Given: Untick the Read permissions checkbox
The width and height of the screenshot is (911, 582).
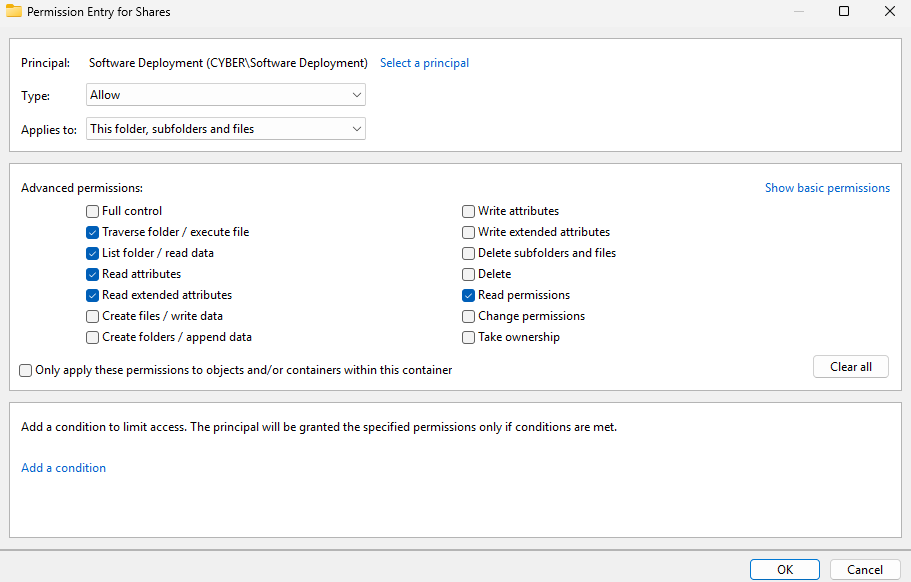Looking at the screenshot, I should (x=469, y=295).
